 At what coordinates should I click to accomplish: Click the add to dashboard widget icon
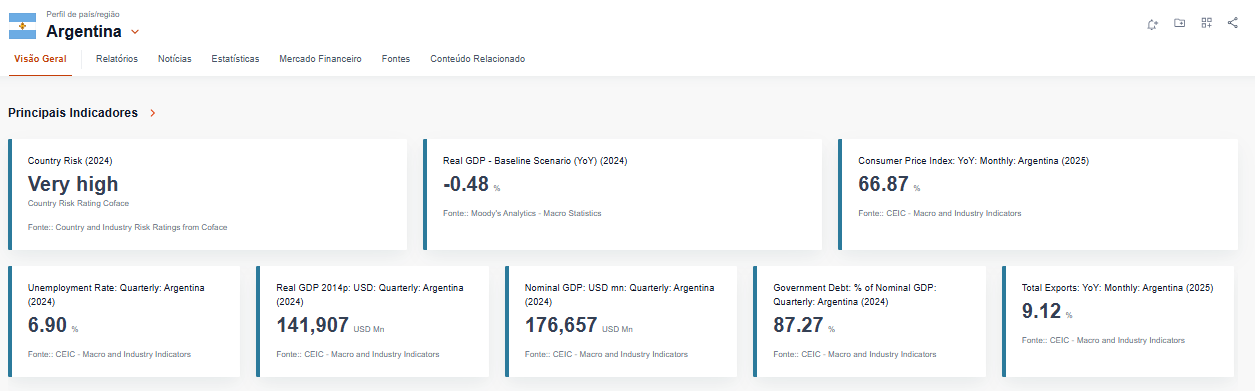point(1207,23)
